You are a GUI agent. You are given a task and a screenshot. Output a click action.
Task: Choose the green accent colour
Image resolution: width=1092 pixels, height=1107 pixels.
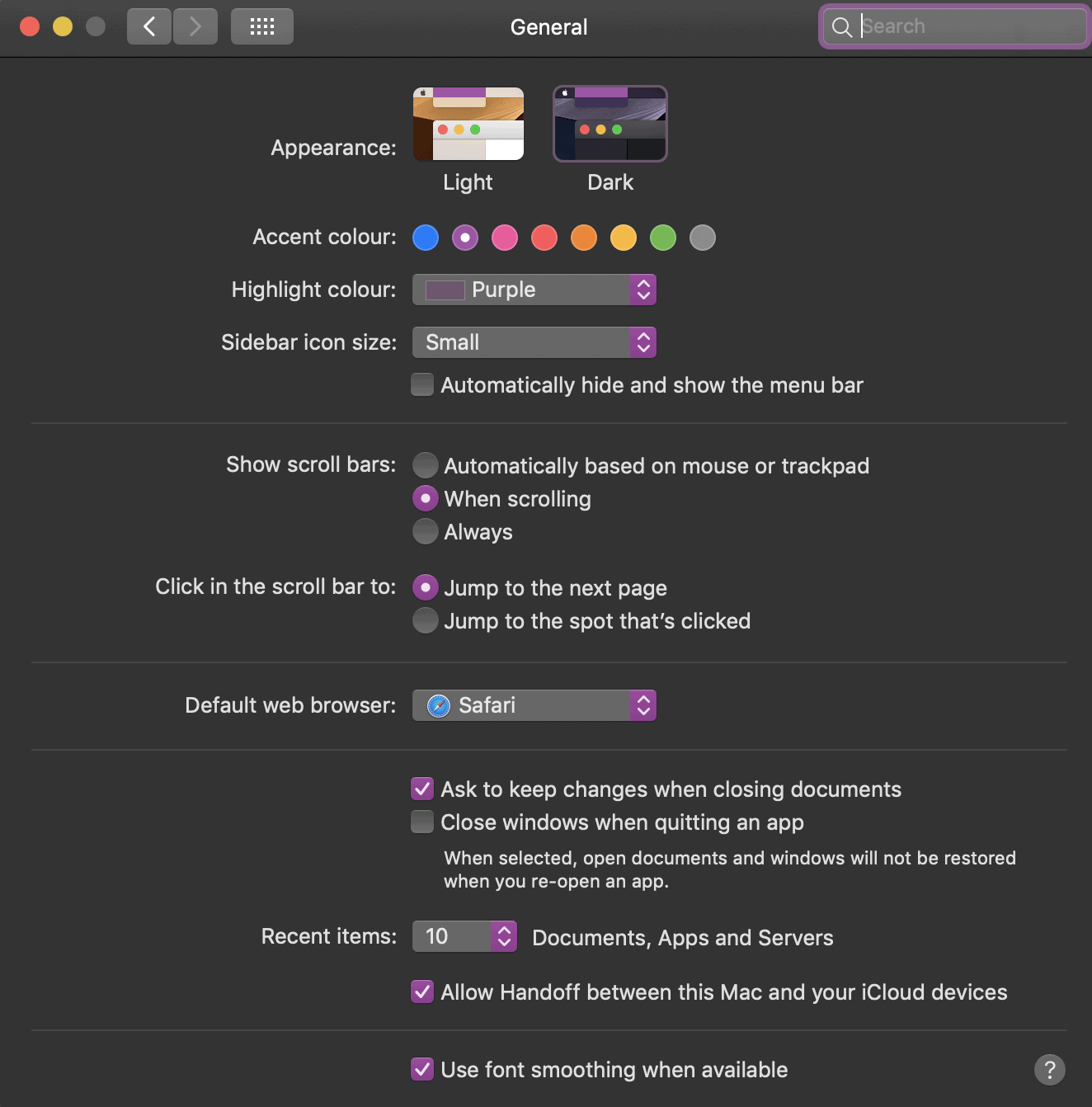[x=663, y=238]
